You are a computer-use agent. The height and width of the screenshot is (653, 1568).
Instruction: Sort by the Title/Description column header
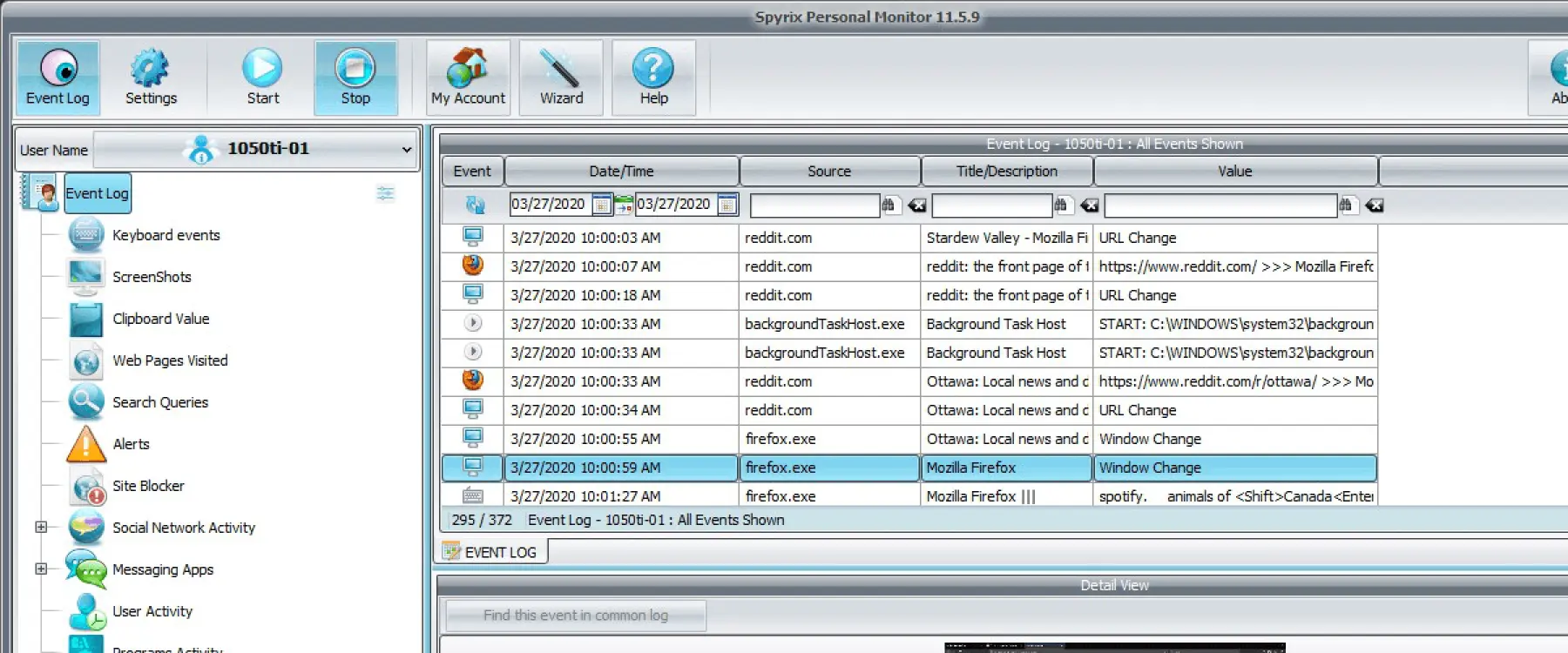tap(1007, 172)
